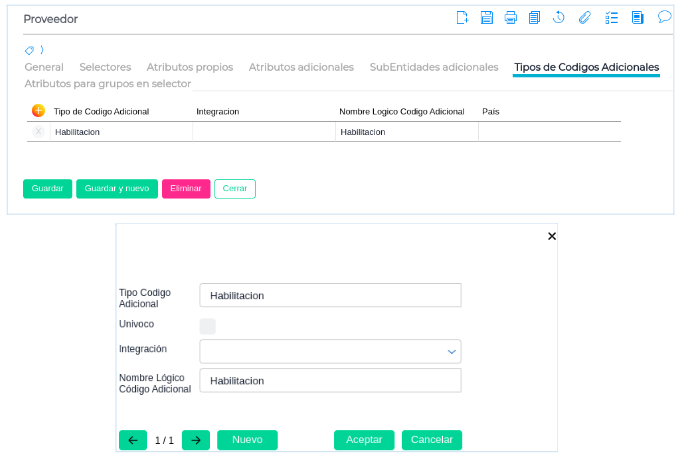Add a new Tipo de Codigo Adicional row
Image resolution: width=683 pixels, height=457 pixels.
coord(38,111)
